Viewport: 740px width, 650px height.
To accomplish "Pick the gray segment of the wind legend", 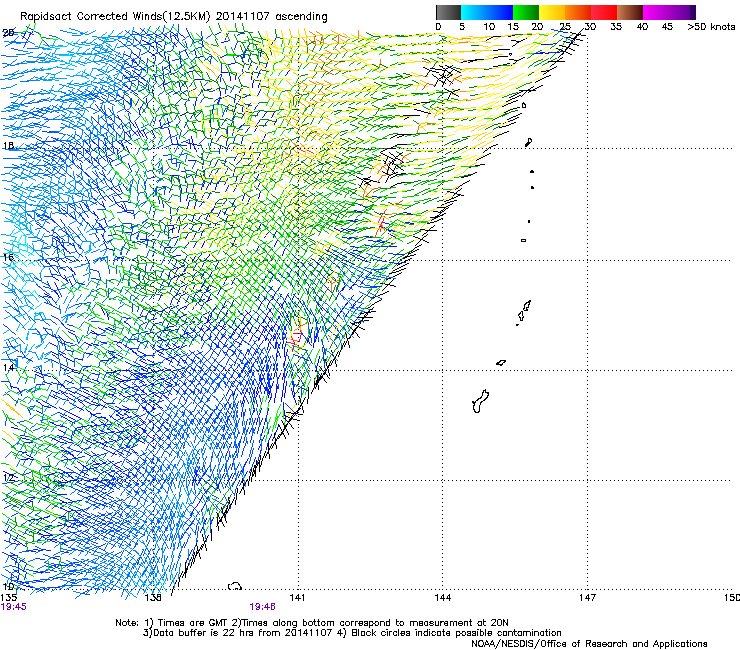I will coord(448,12).
